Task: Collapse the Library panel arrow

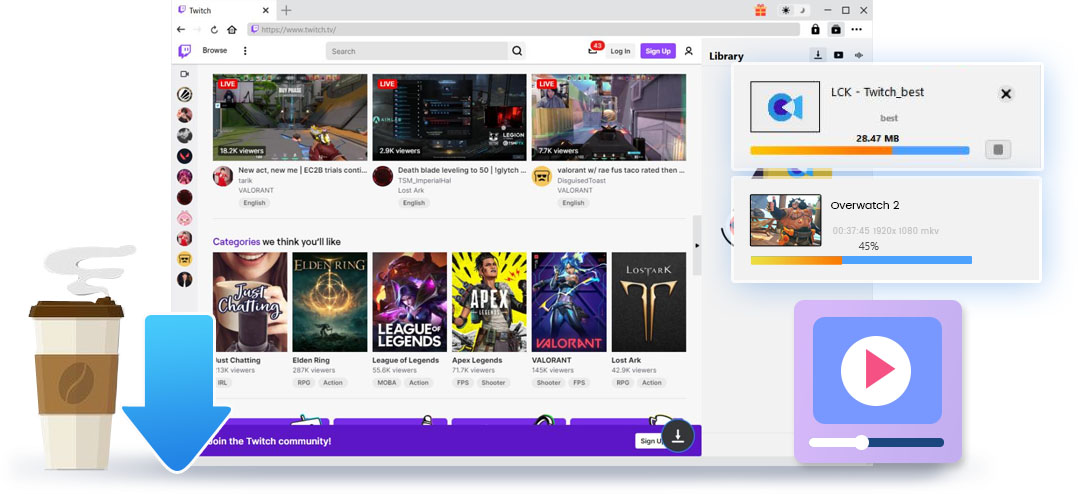Action: pos(696,245)
